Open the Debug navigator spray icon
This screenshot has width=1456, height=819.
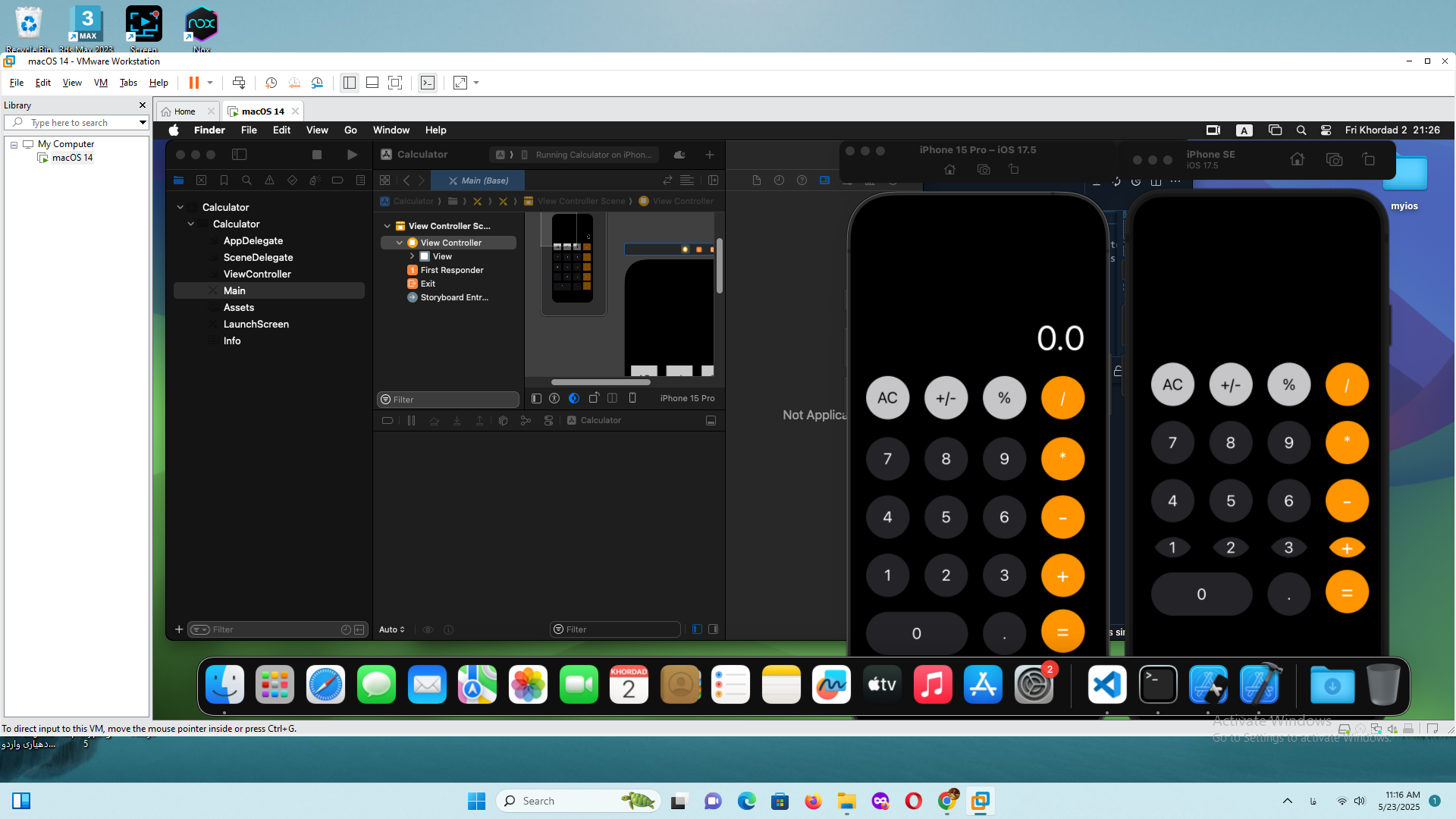coord(315,180)
